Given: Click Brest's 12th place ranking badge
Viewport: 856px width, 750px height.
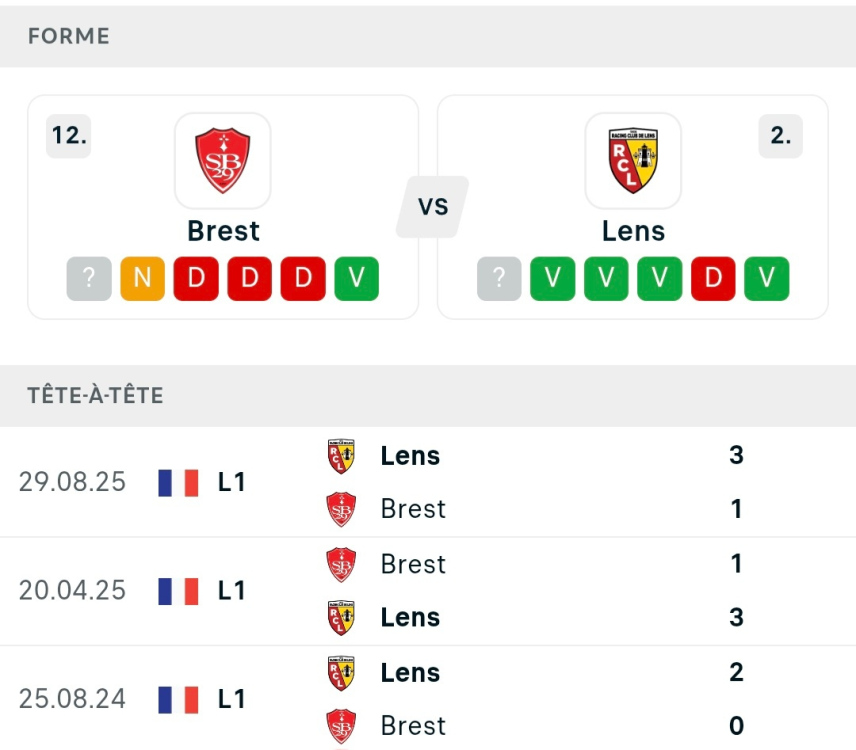Looking at the screenshot, I should coord(69,137).
